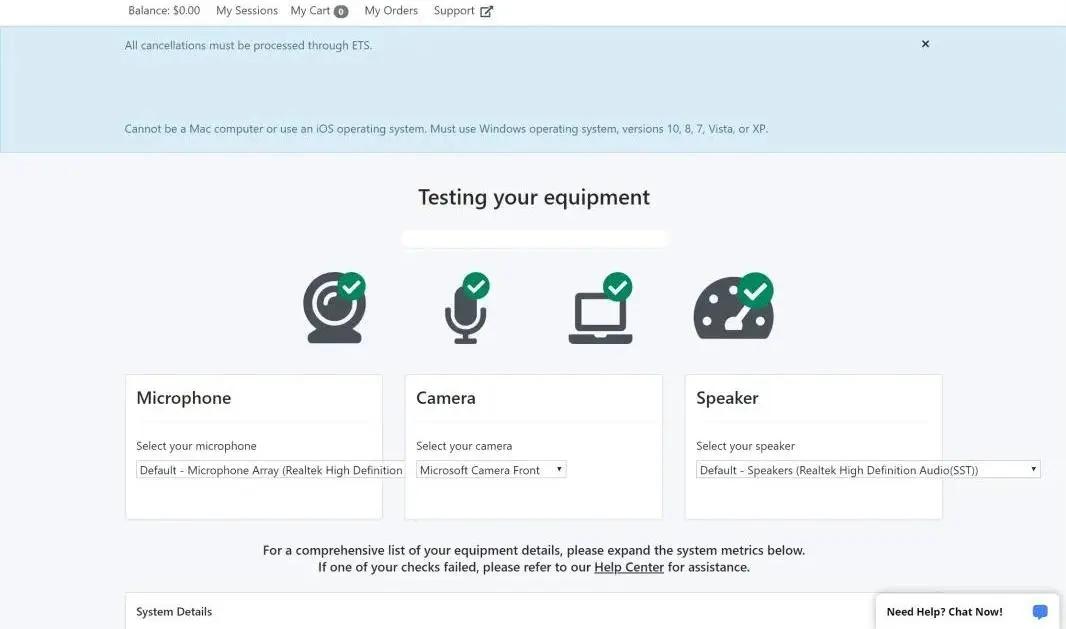Expand the System Details section
The height and width of the screenshot is (629, 1066).
(x=174, y=612)
